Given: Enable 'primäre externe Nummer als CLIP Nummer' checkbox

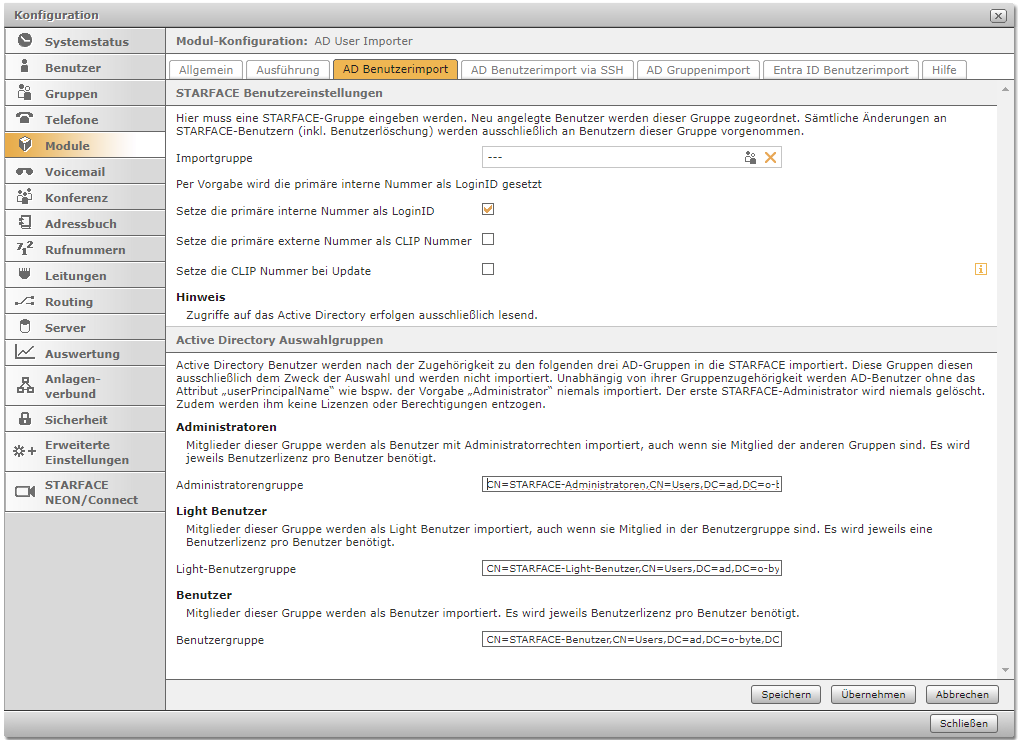Looking at the screenshot, I should (x=488, y=240).
